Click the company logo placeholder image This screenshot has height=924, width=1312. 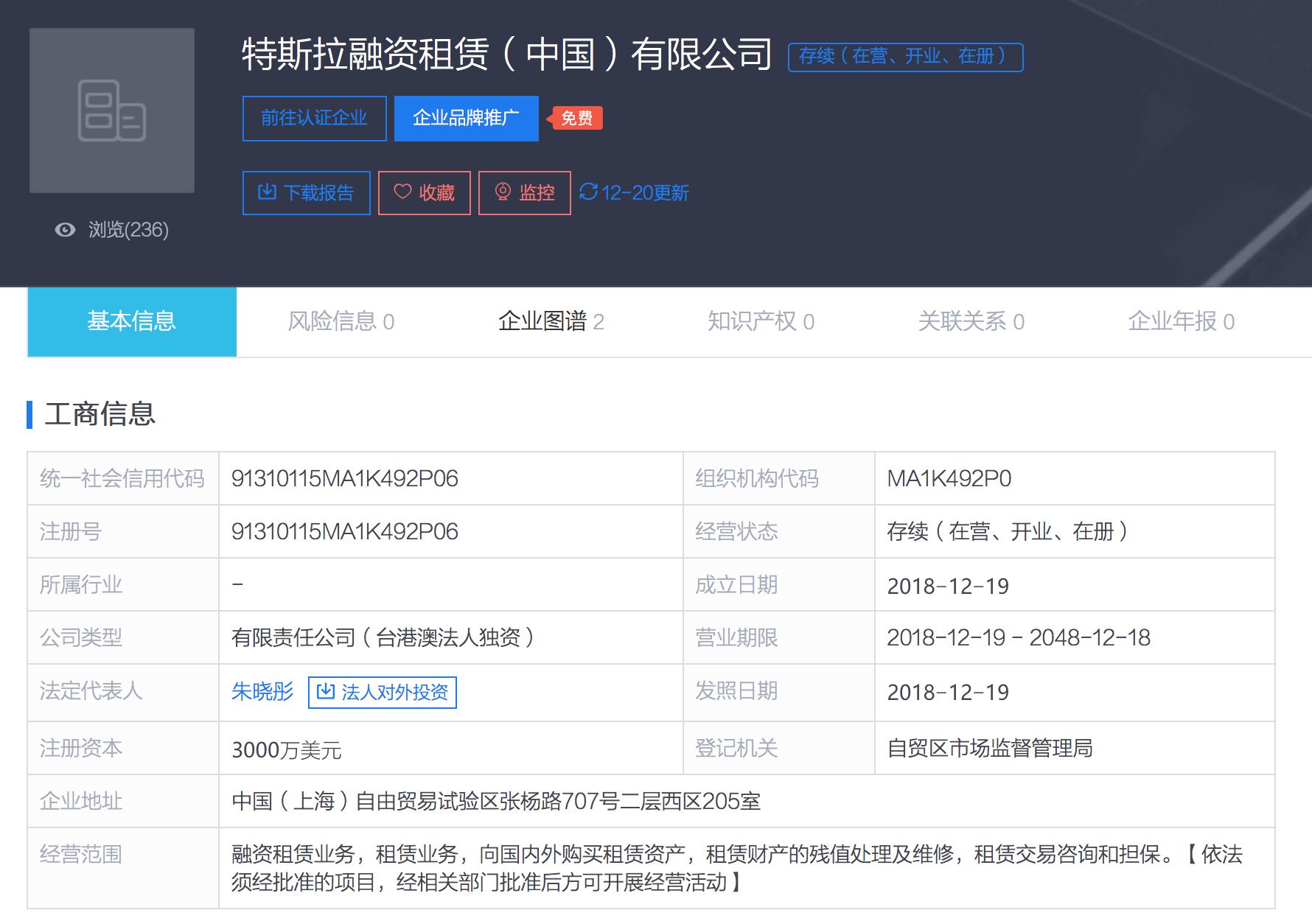click(112, 111)
